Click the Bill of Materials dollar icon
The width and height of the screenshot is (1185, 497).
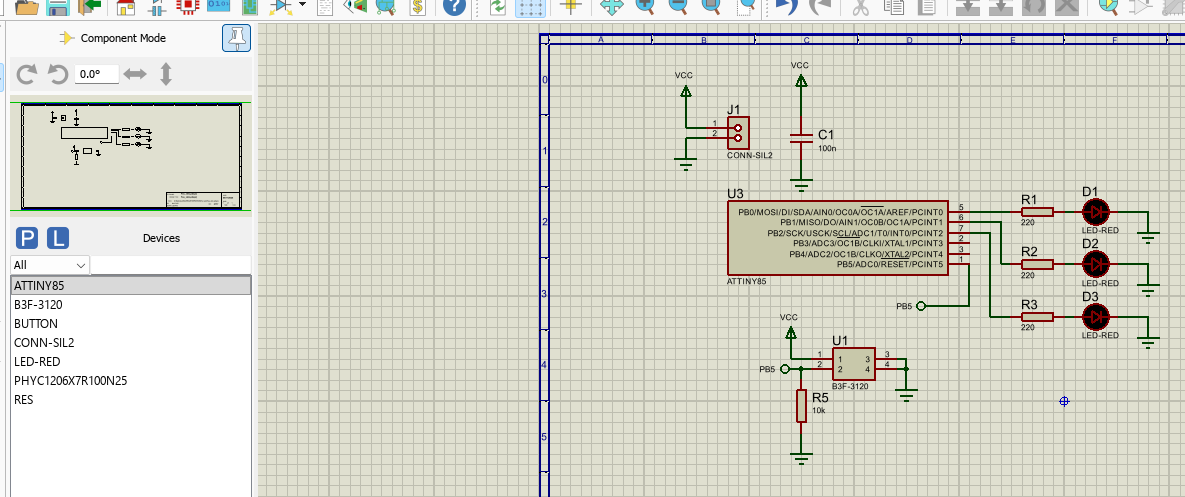418,7
